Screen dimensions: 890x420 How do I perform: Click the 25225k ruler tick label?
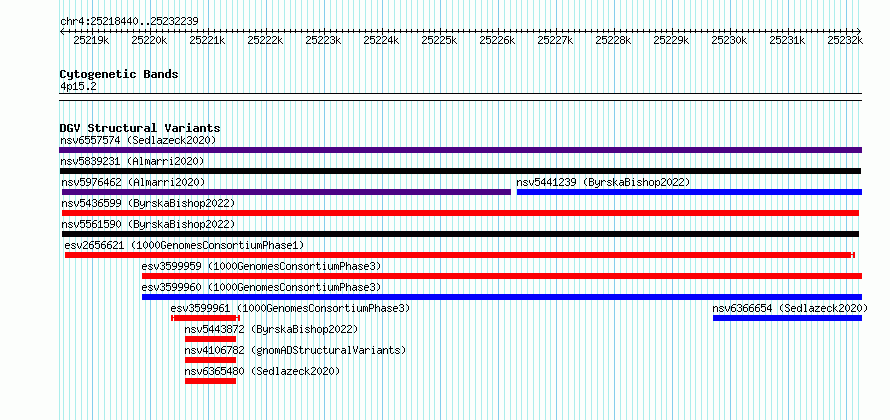[439, 40]
